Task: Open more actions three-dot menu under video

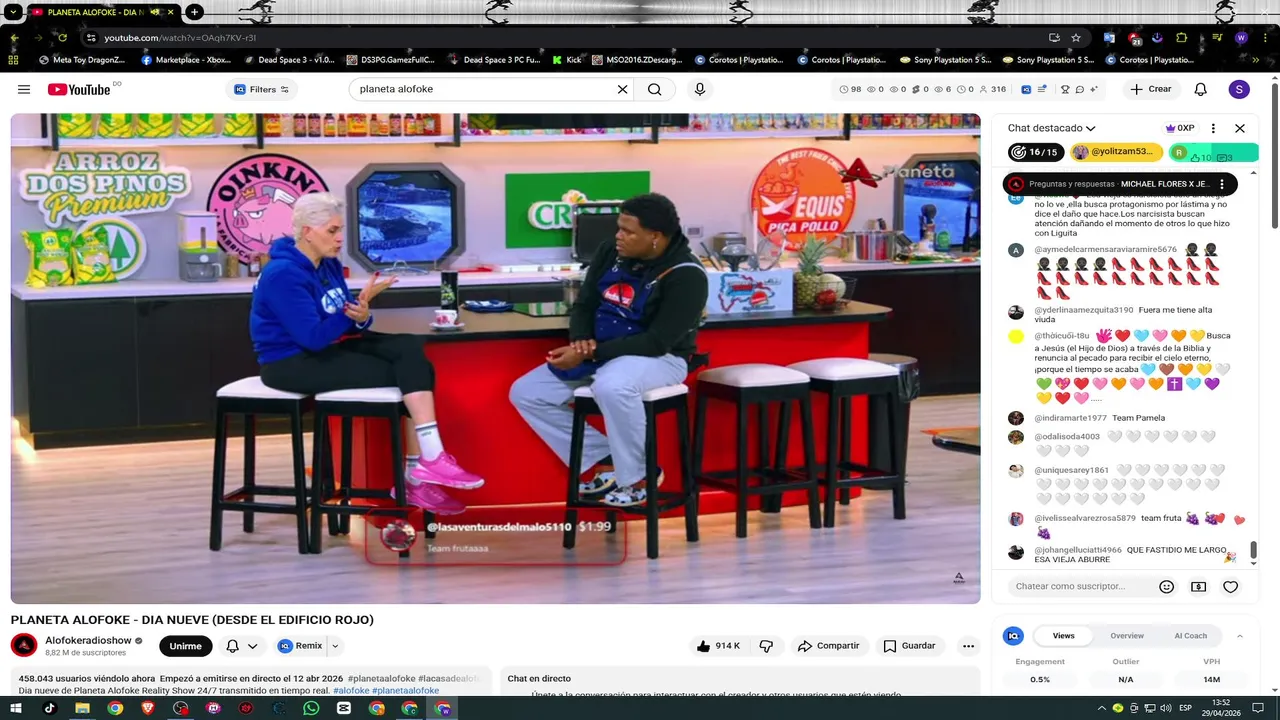Action: (x=968, y=646)
